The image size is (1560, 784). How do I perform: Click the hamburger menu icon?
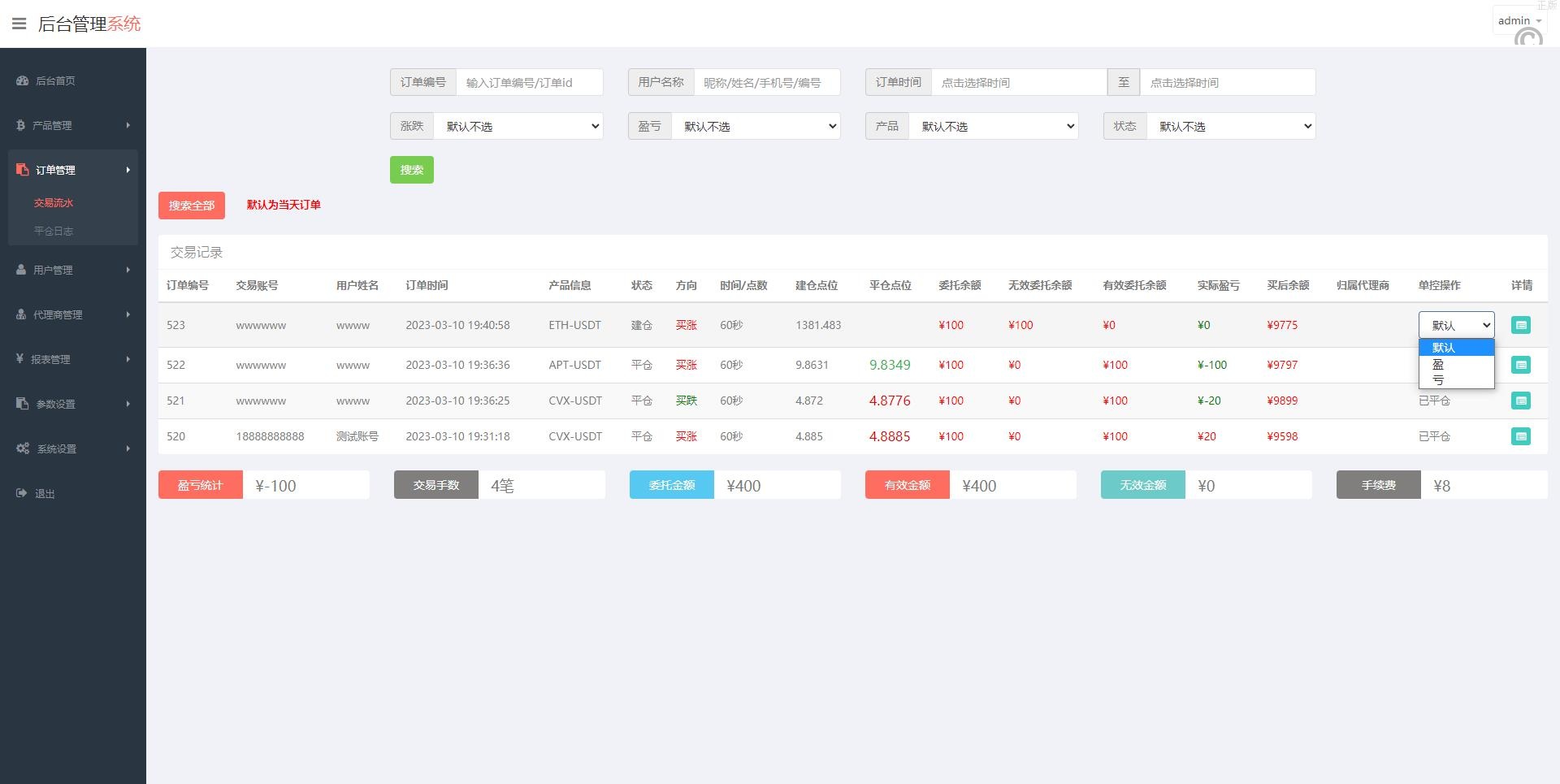click(19, 24)
